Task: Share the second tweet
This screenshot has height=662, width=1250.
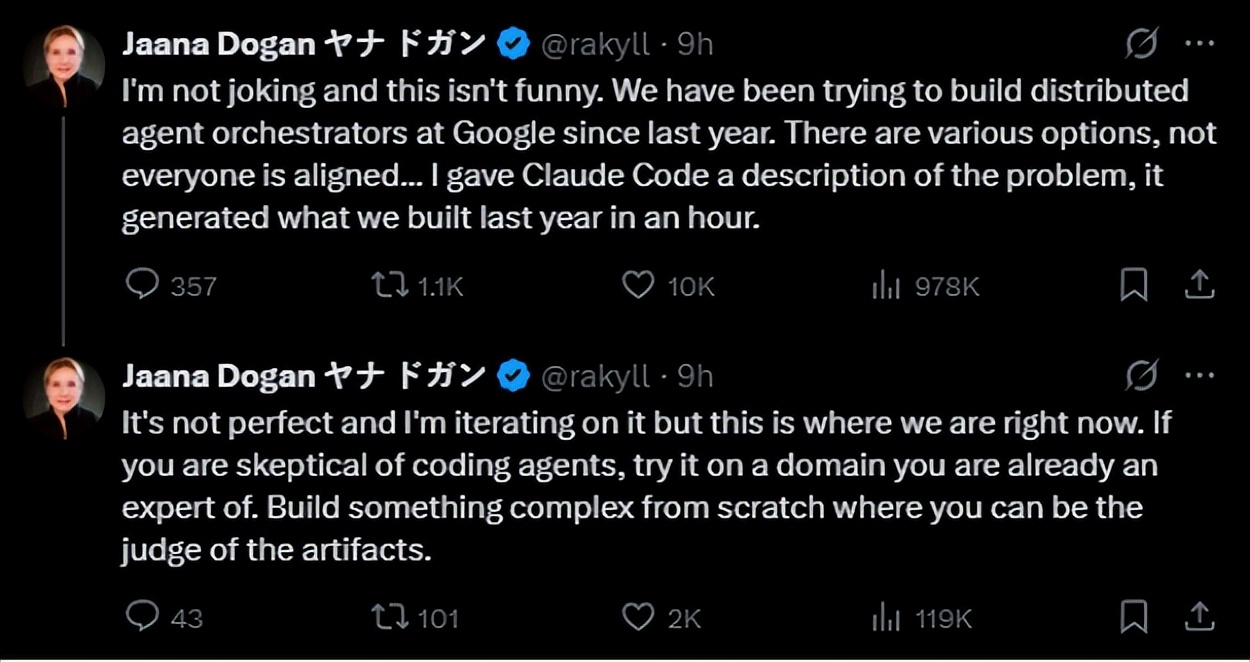Action: 1198,617
